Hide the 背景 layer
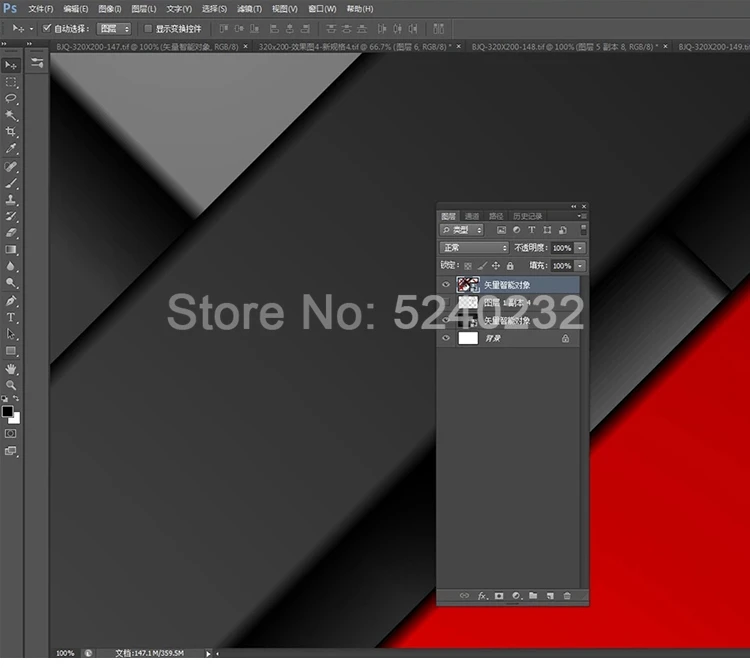The width and height of the screenshot is (750, 668). click(x=446, y=338)
